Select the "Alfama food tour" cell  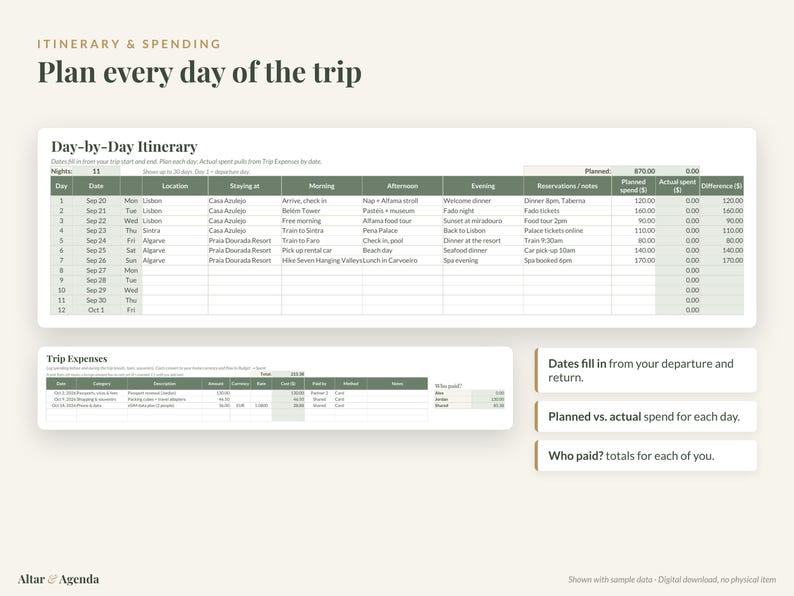point(402,221)
